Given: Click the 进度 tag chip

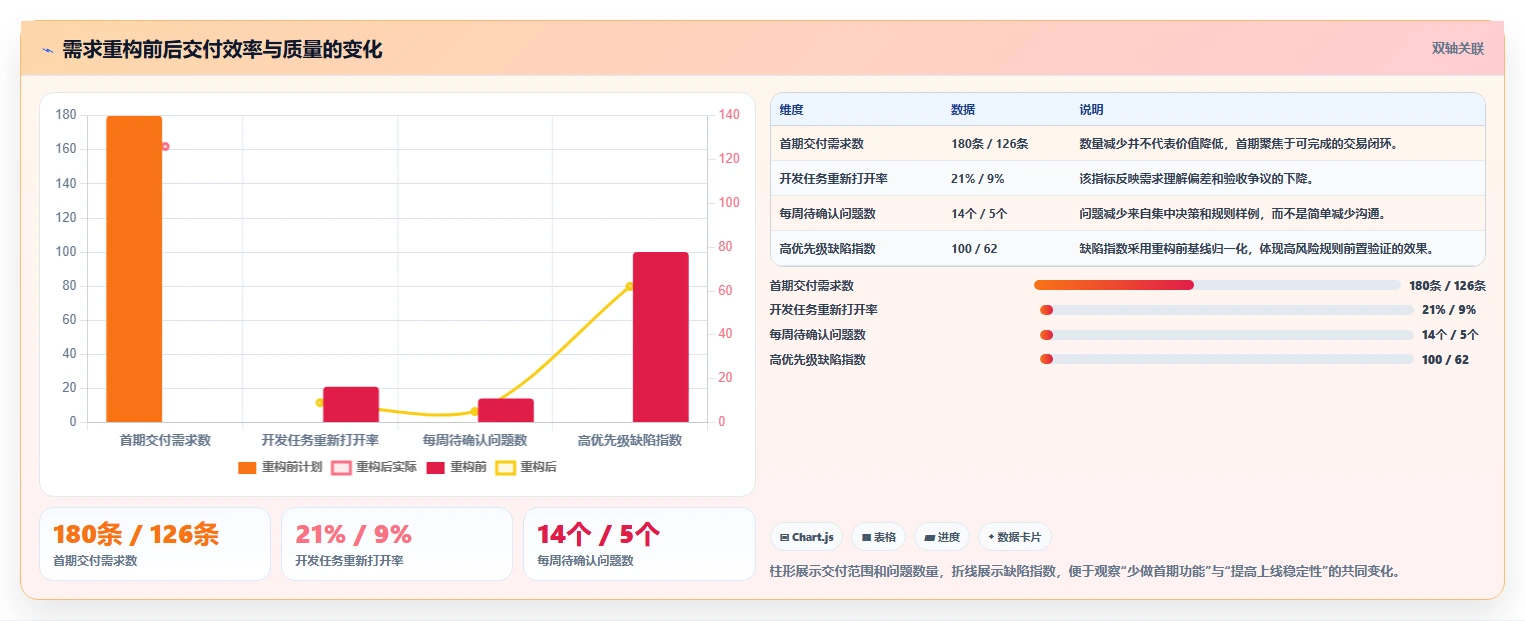Looking at the screenshot, I should point(941,537).
